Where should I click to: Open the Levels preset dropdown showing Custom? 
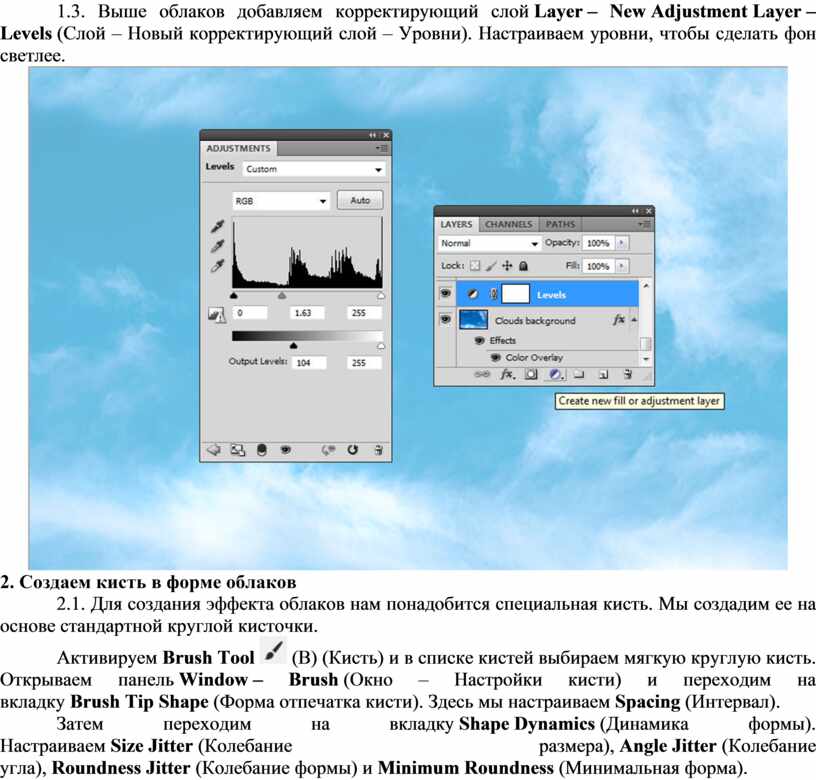pos(314,169)
